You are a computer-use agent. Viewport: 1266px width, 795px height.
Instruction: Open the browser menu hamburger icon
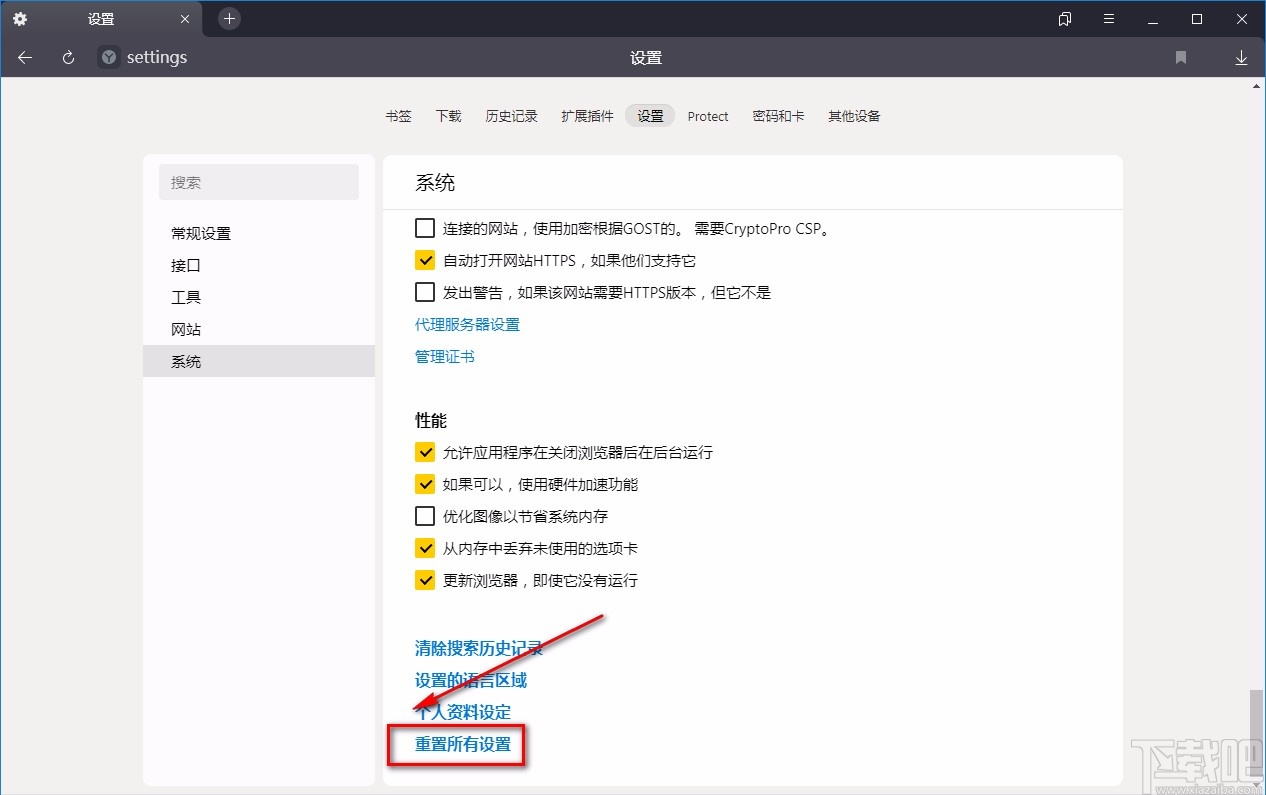(1108, 18)
